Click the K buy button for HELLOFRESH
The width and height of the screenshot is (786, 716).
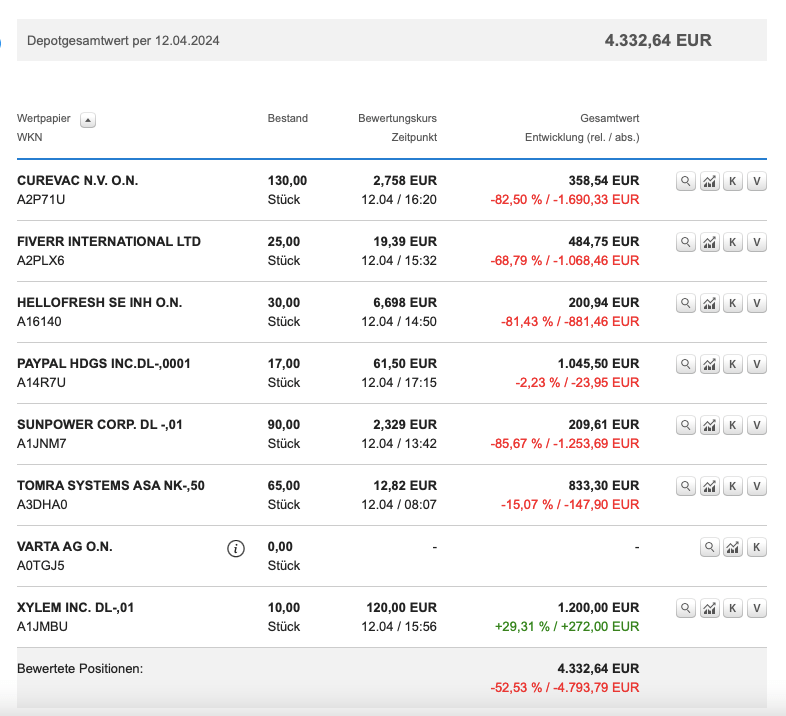[x=733, y=303]
